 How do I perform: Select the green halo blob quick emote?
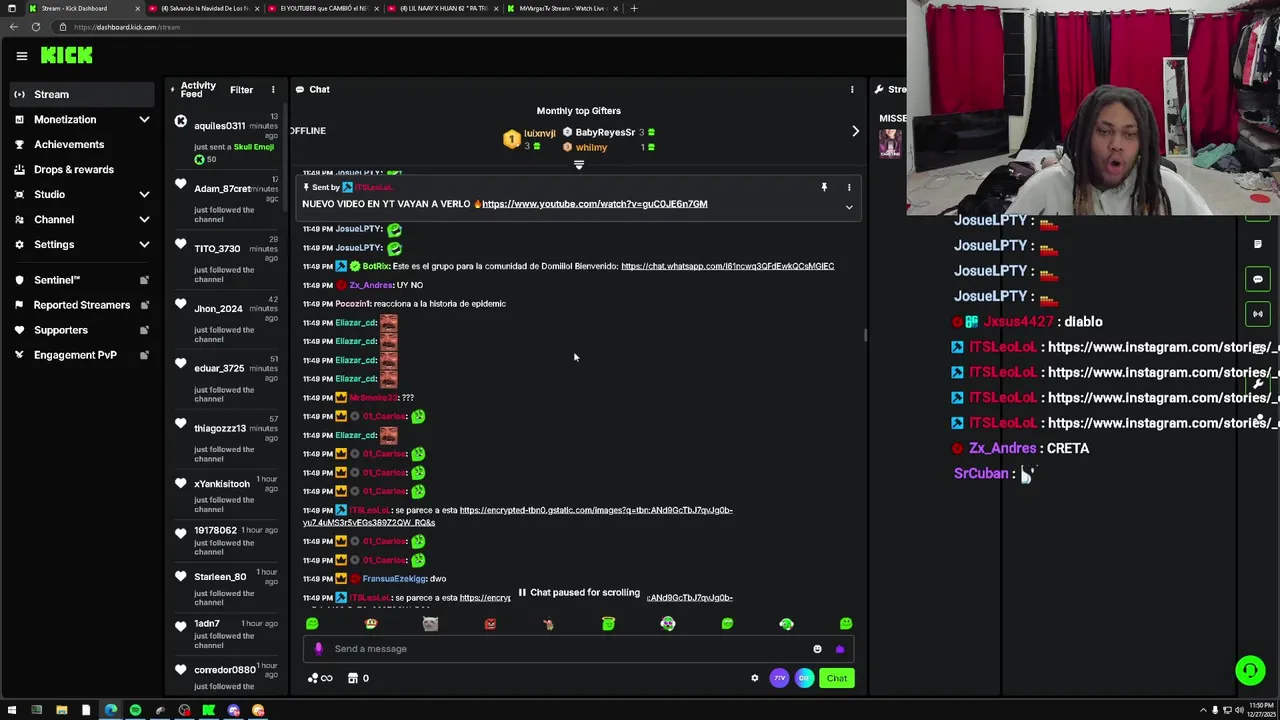pos(608,624)
